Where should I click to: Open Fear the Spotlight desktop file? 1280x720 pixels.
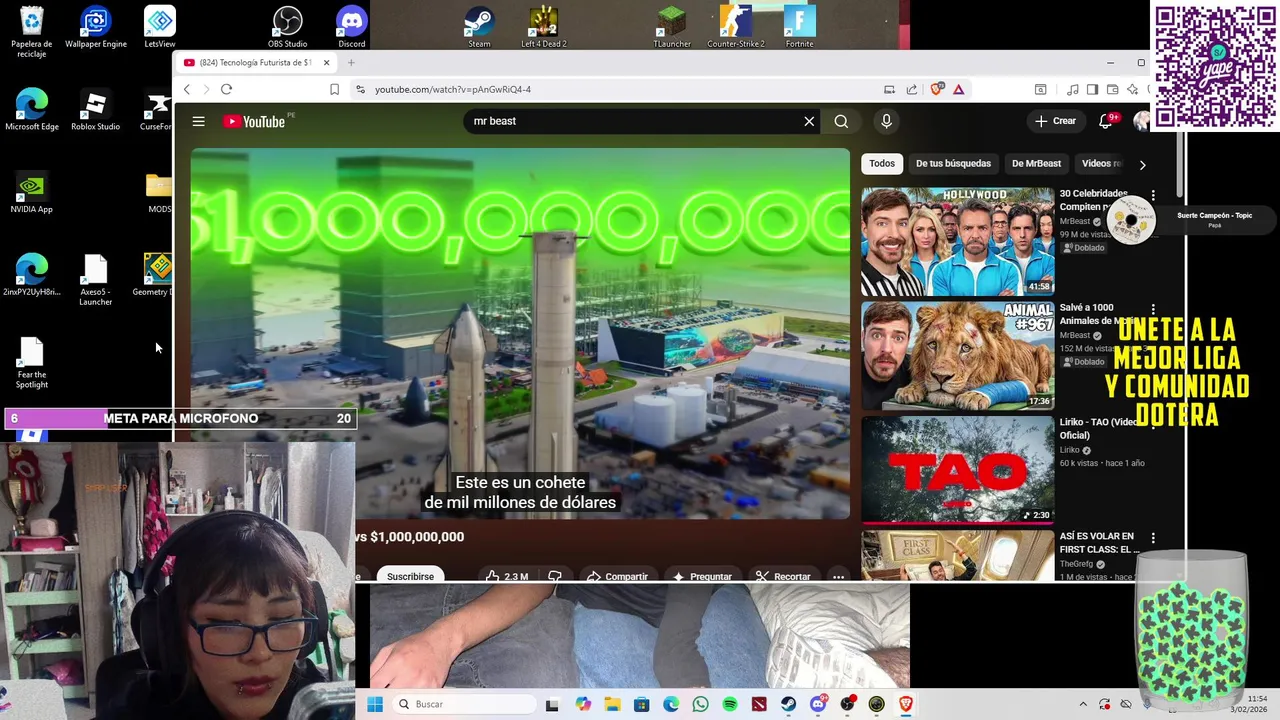click(31, 363)
